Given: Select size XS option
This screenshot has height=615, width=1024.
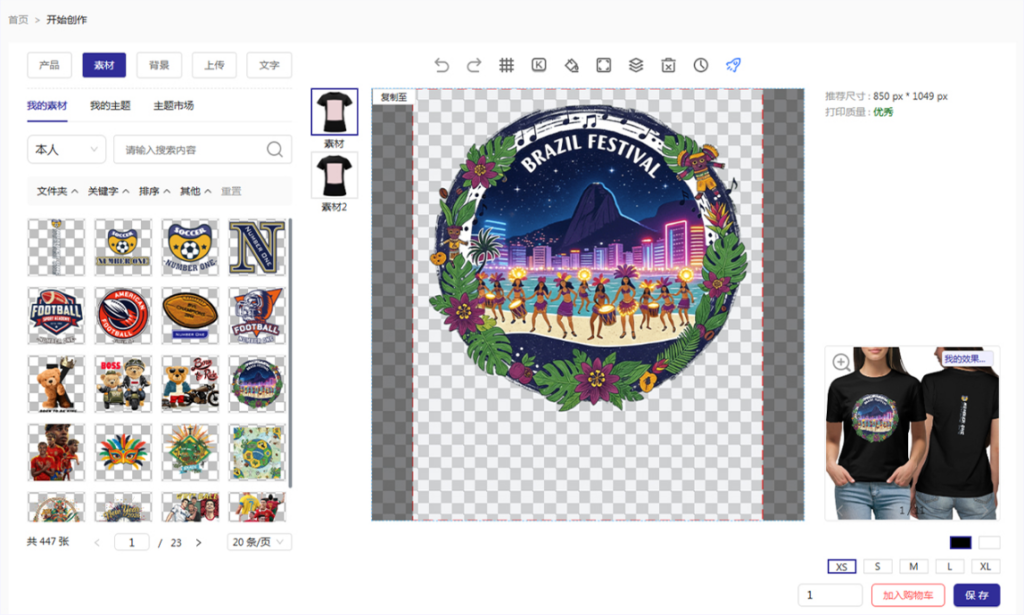Looking at the screenshot, I should (x=842, y=566).
